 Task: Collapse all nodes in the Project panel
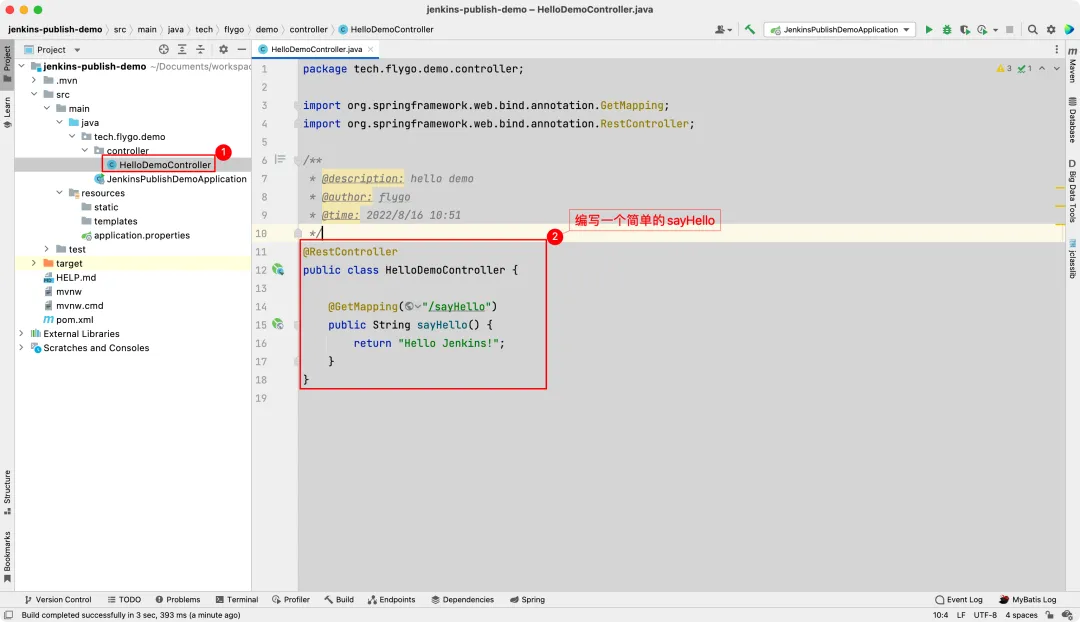click(x=200, y=50)
